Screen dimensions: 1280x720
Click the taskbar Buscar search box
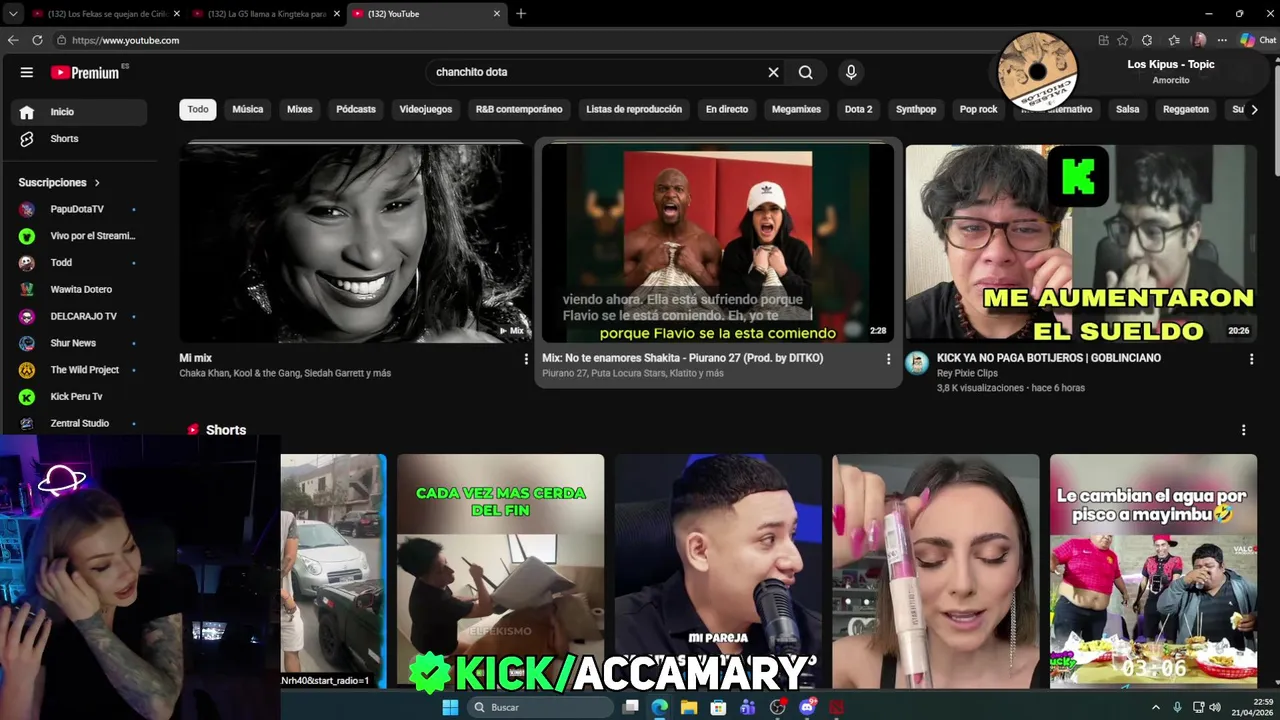click(540, 707)
